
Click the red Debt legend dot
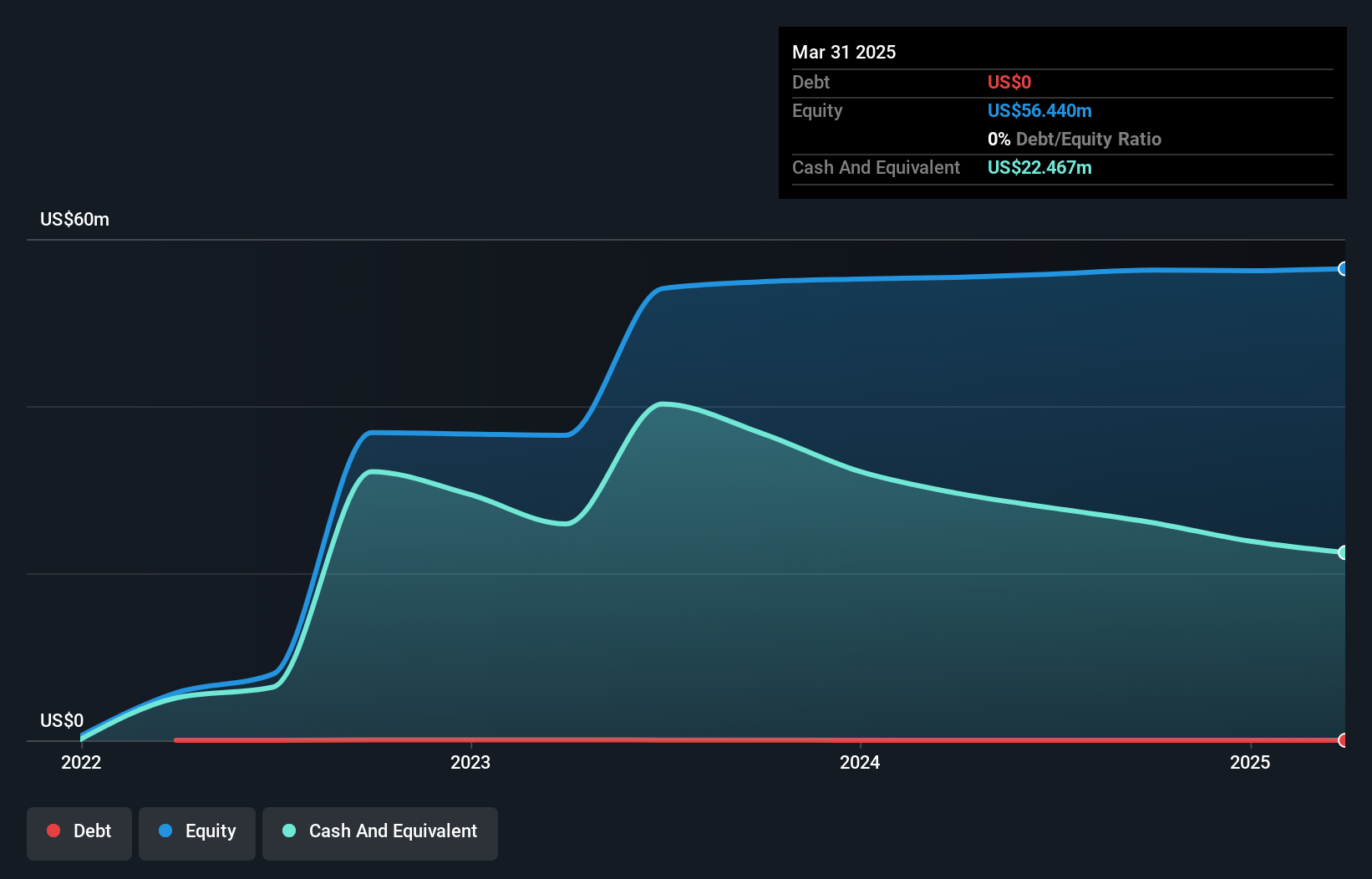coord(53,831)
